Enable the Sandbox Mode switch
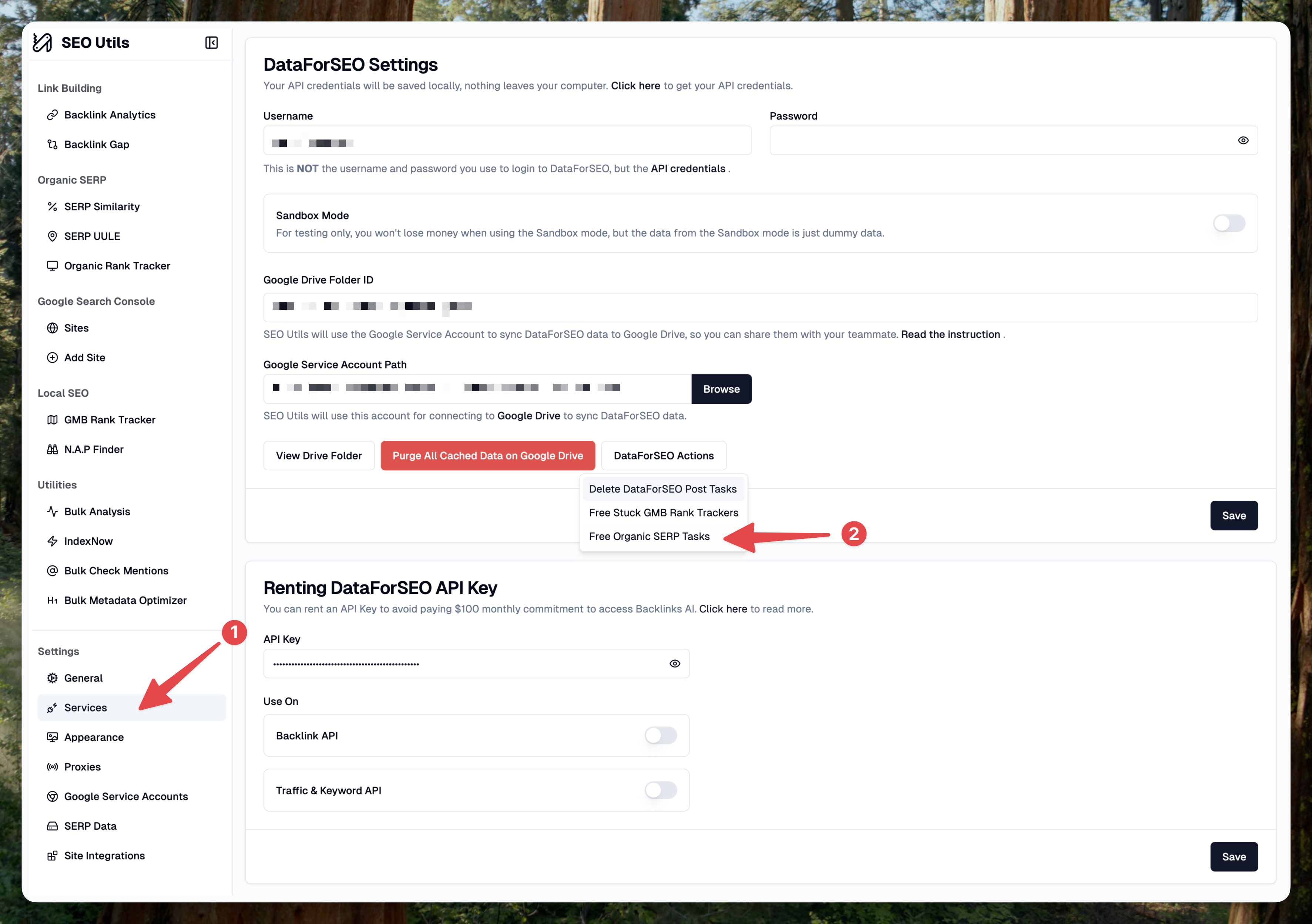Screen dimensions: 1312x924 click(x=1229, y=224)
